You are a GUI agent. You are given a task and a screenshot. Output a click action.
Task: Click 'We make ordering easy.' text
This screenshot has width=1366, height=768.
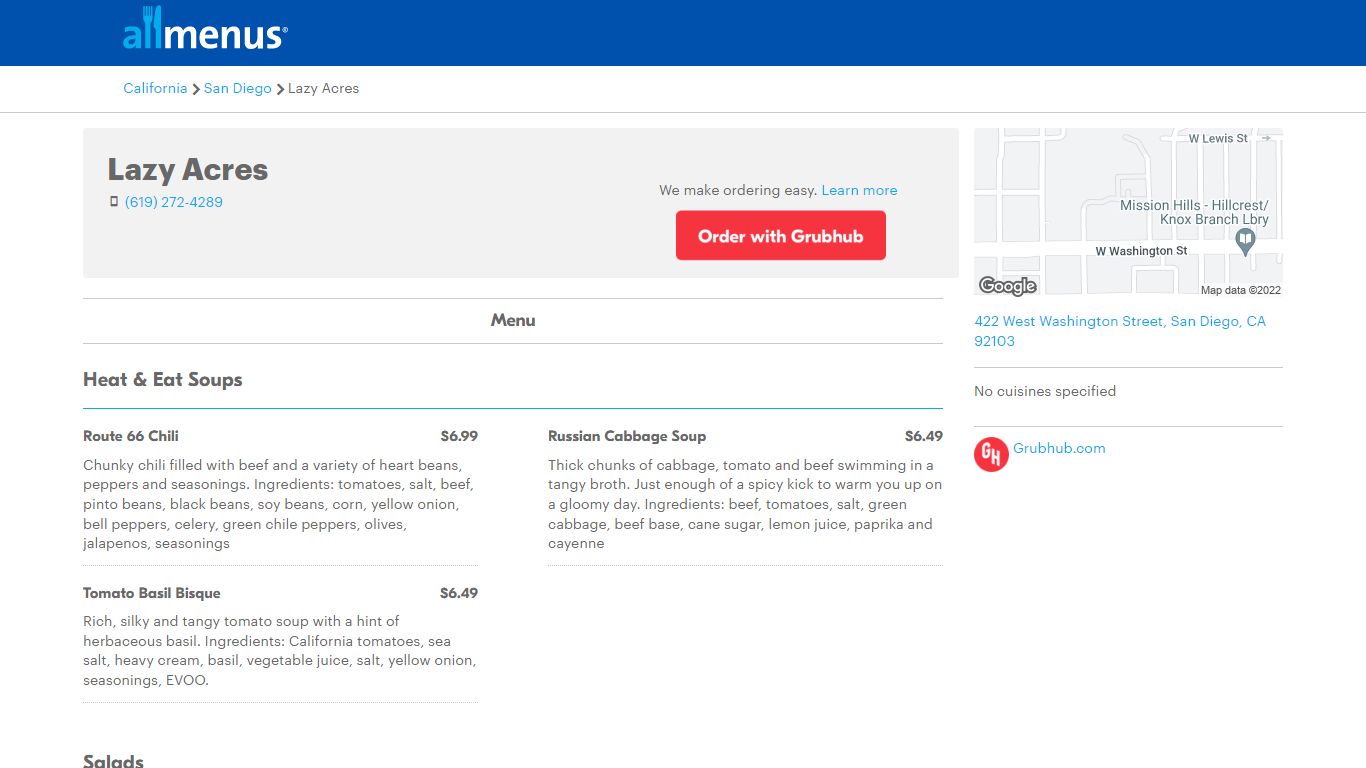coord(738,190)
